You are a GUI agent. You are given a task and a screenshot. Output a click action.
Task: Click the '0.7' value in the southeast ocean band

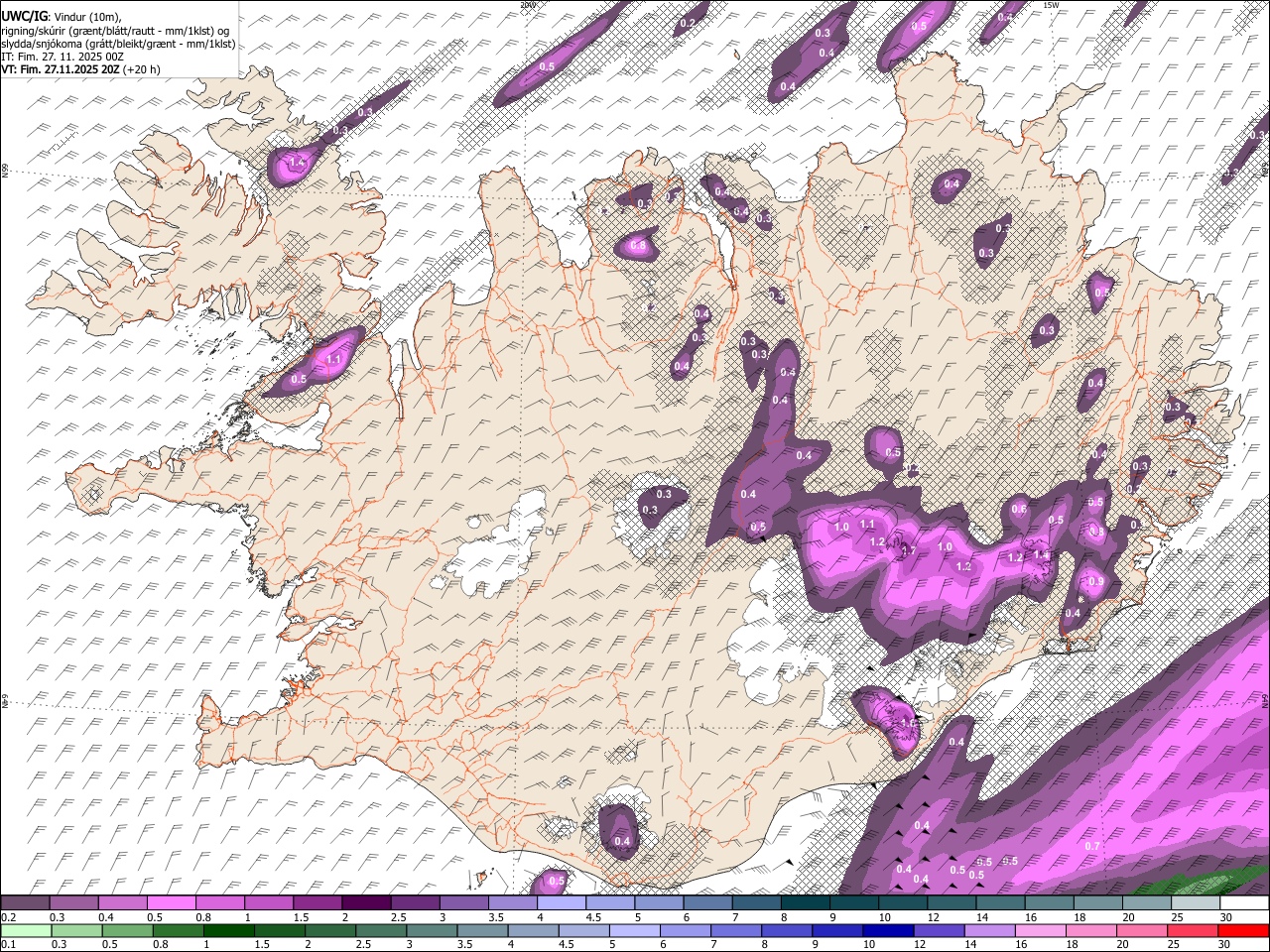pos(1092,846)
